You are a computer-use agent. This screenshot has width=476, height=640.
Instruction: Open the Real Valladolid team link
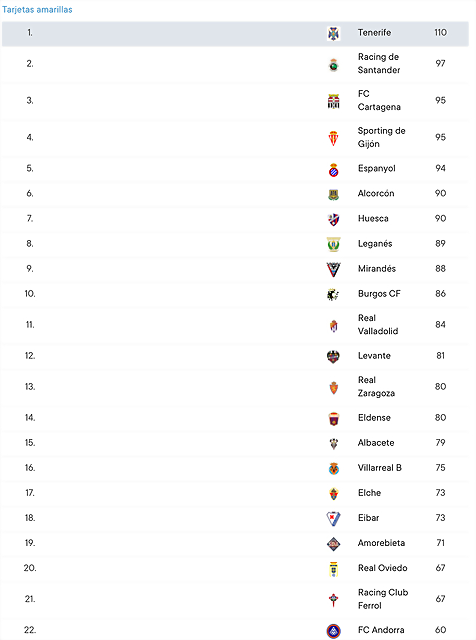378,324
